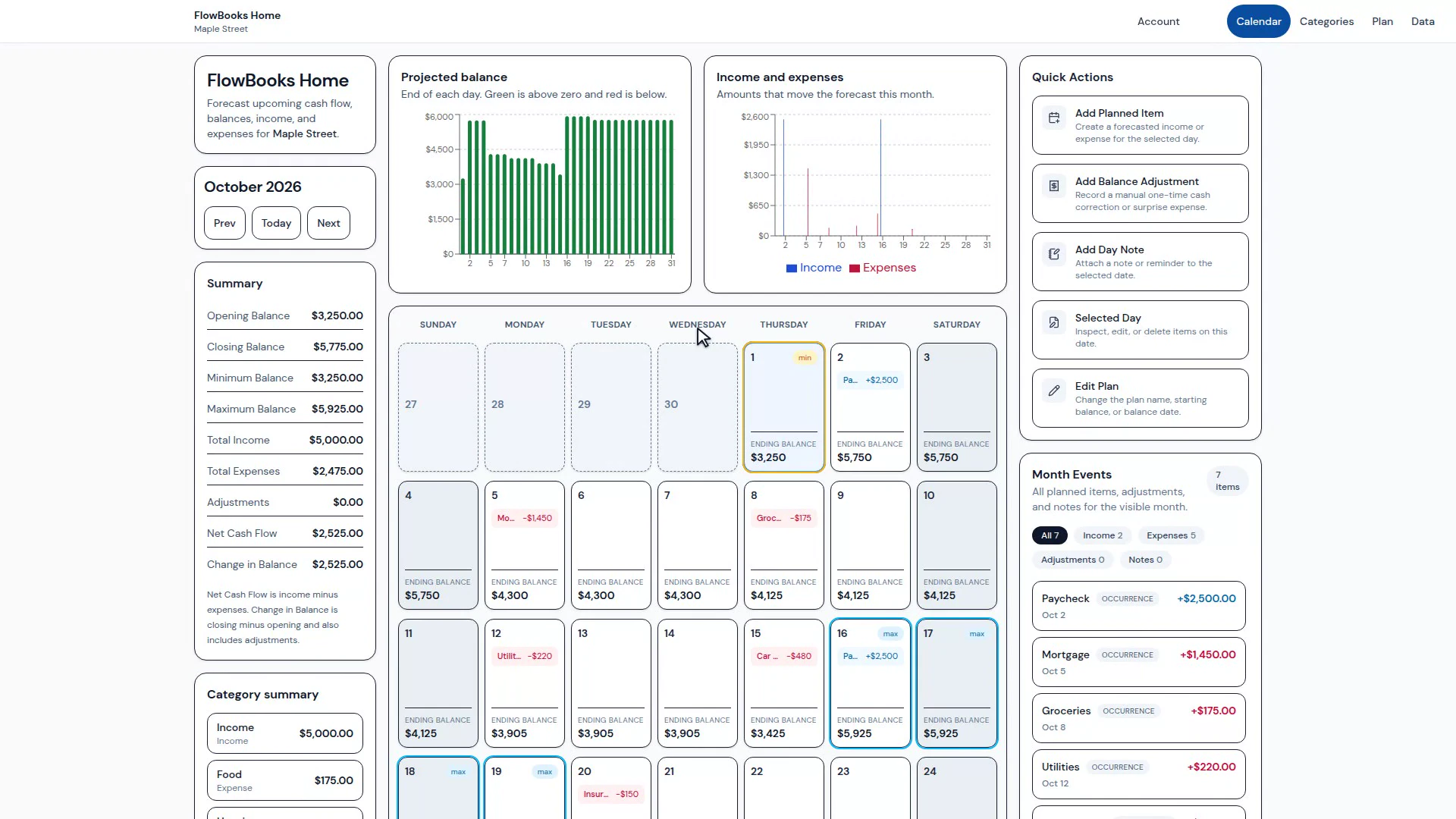Click the Income $5,000.00 category card
The height and width of the screenshot is (819, 1456).
[x=285, y=733]
